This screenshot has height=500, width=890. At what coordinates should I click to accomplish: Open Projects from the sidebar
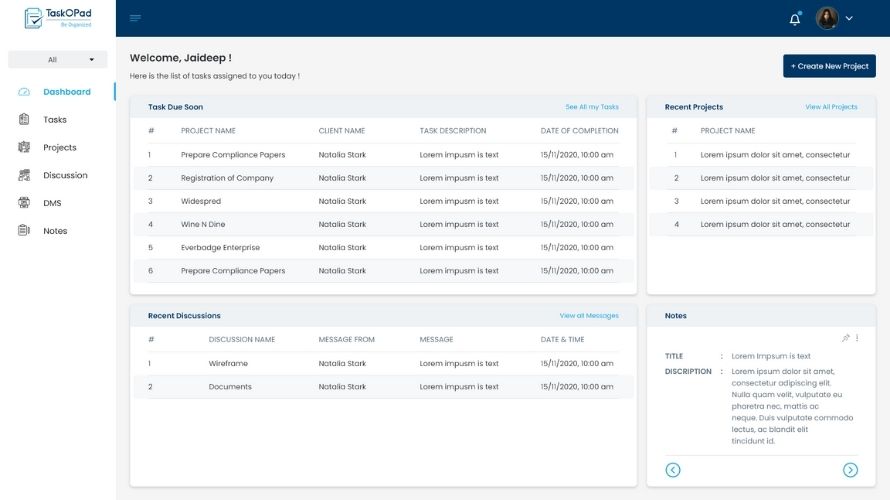pos(59,148)
